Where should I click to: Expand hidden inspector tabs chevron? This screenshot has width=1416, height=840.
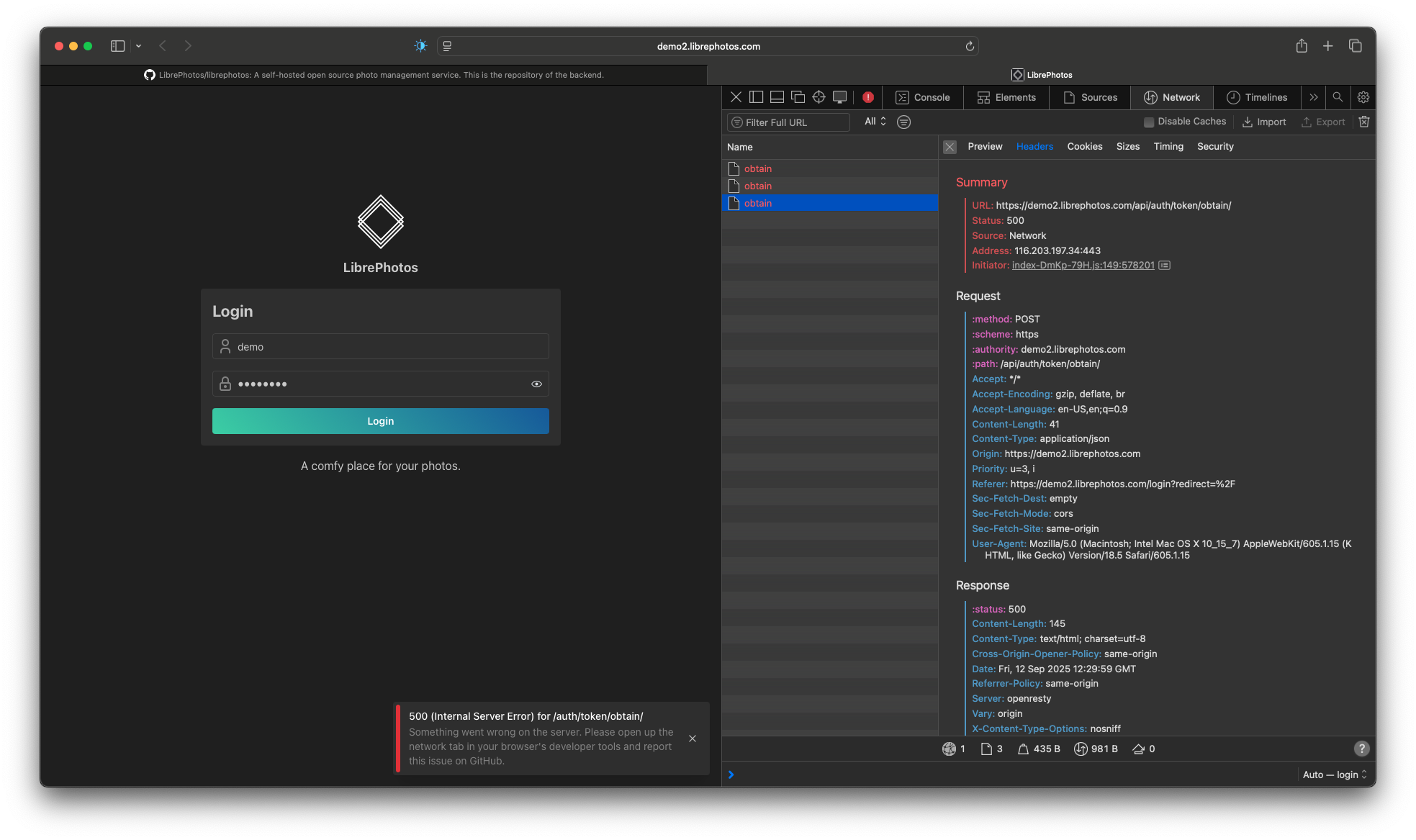coord(1314,97)
